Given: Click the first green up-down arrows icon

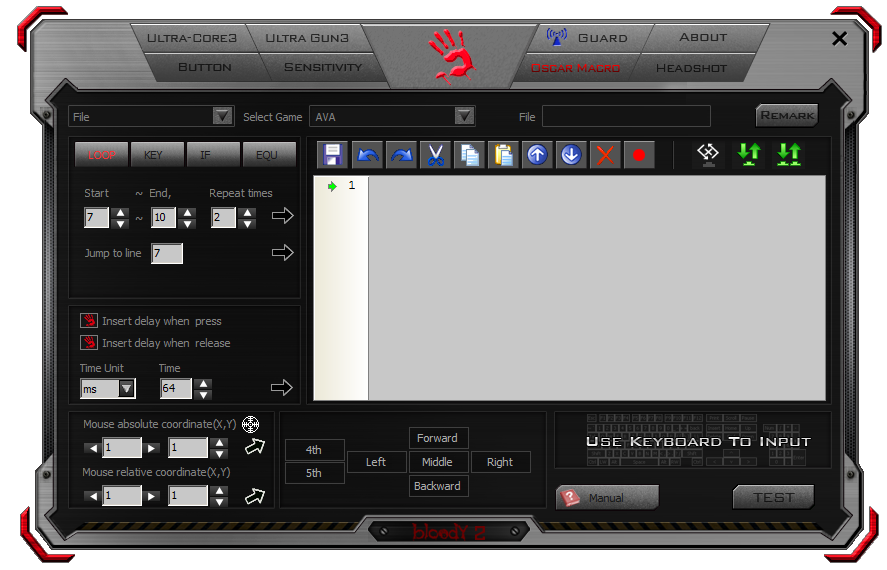Looking at the screenshot, I should pos(749,154).
